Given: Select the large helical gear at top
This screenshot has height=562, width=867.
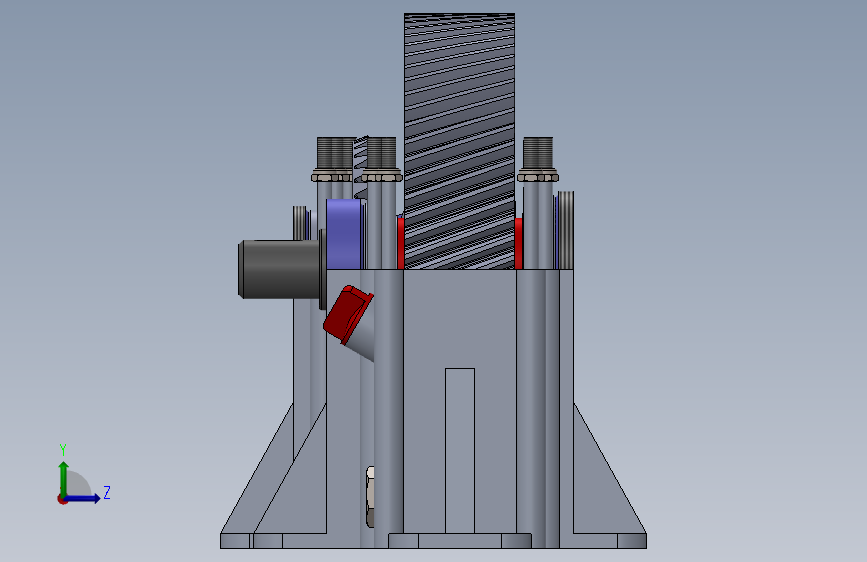Looking at the screenshot, I should [x=459, y=141].
